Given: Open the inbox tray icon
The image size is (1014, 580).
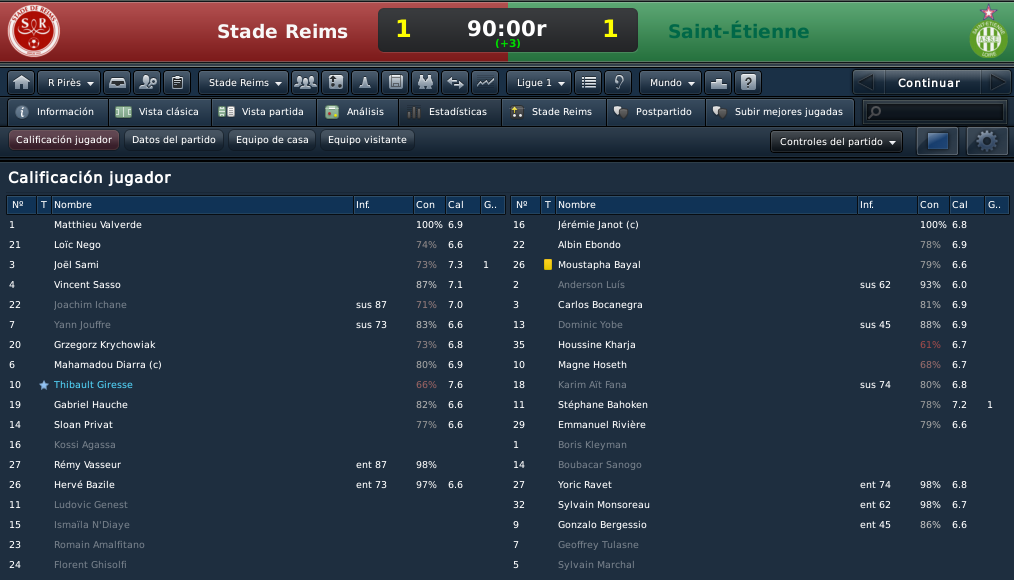Looking at the screenshot, I should click(x=117, y=83).
